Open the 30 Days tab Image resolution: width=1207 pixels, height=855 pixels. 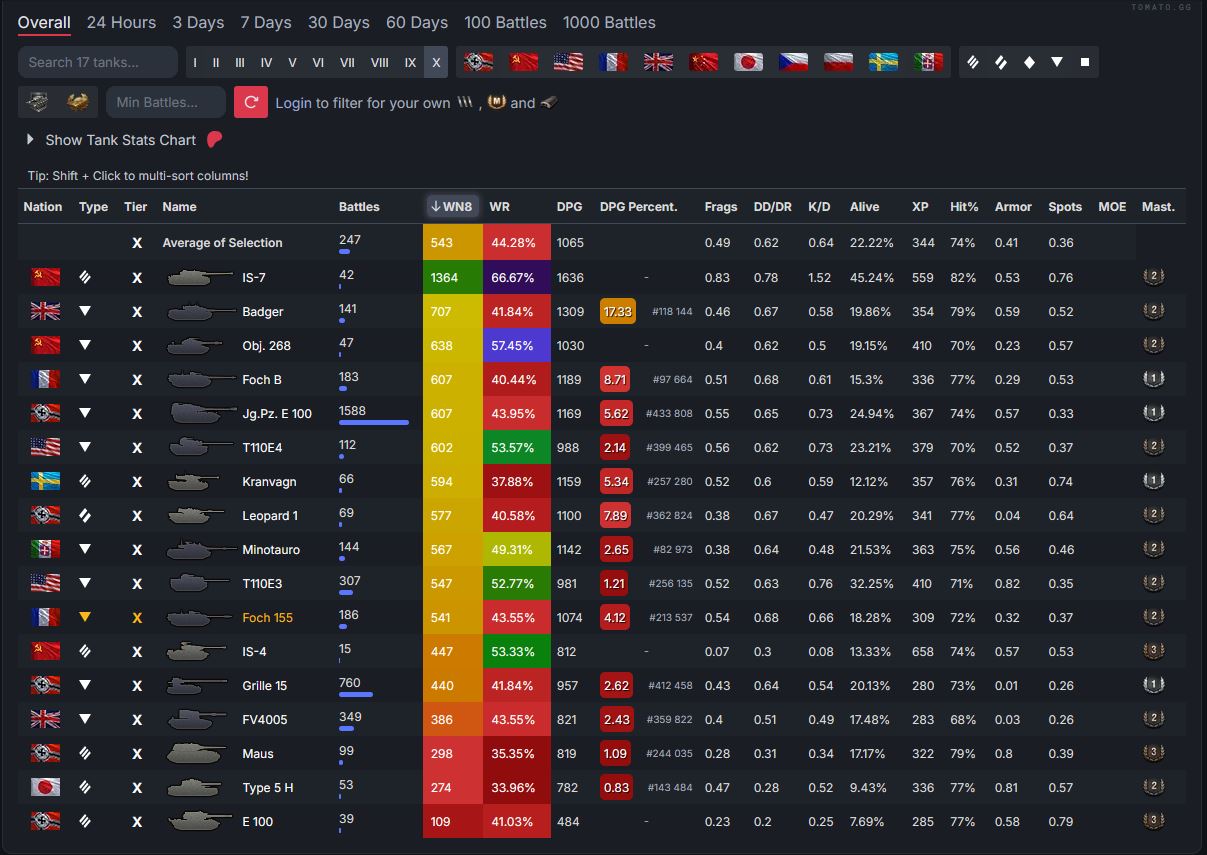(339, 22)
